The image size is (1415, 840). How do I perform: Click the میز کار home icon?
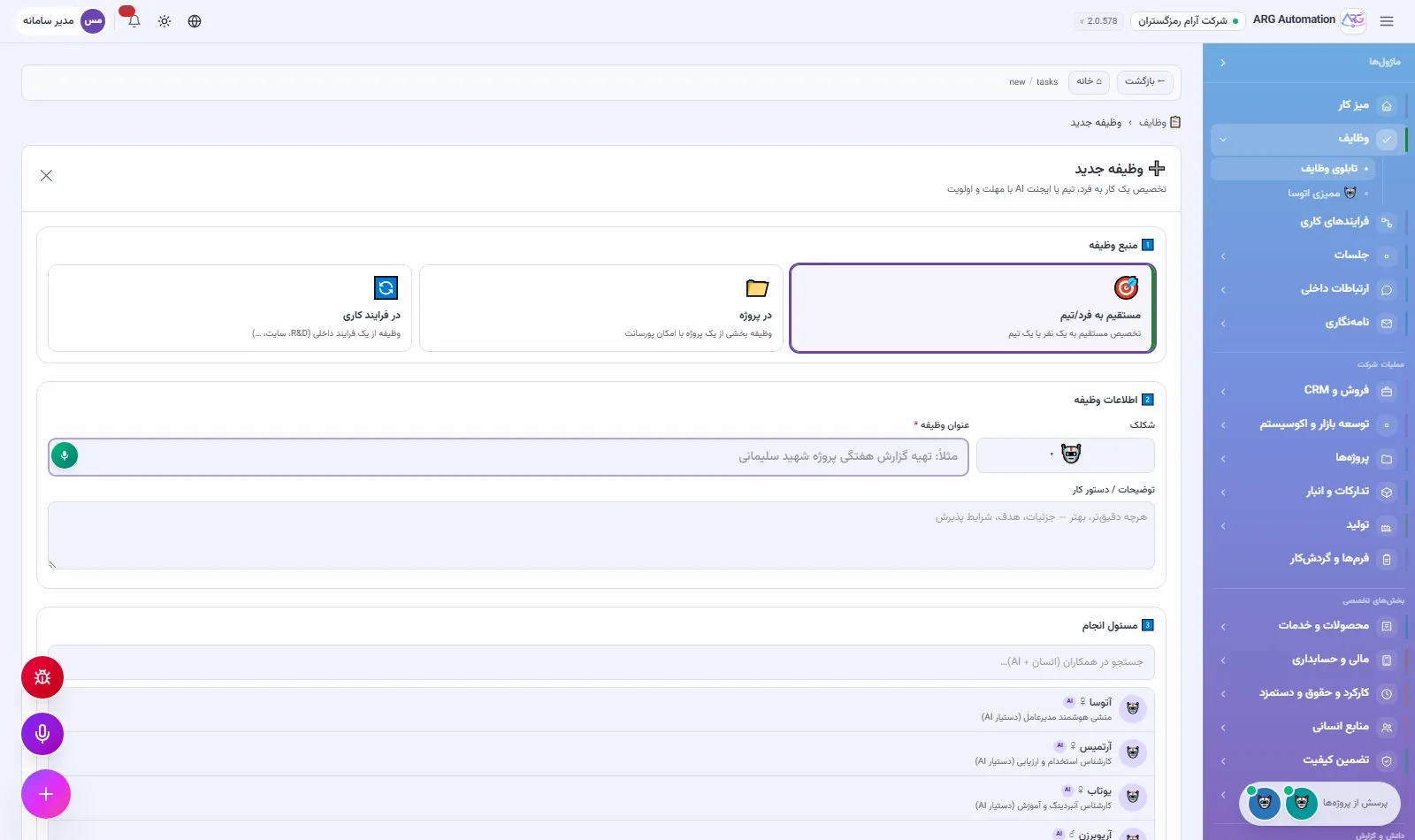click(x=1386, y=106)
